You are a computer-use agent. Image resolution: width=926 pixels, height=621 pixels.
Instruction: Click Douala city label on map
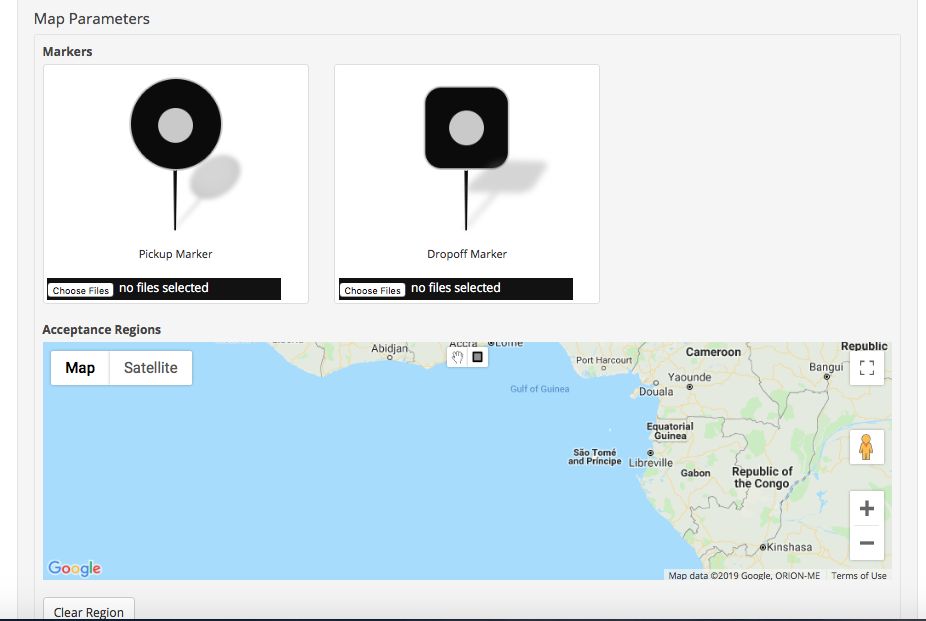[656, 391]
